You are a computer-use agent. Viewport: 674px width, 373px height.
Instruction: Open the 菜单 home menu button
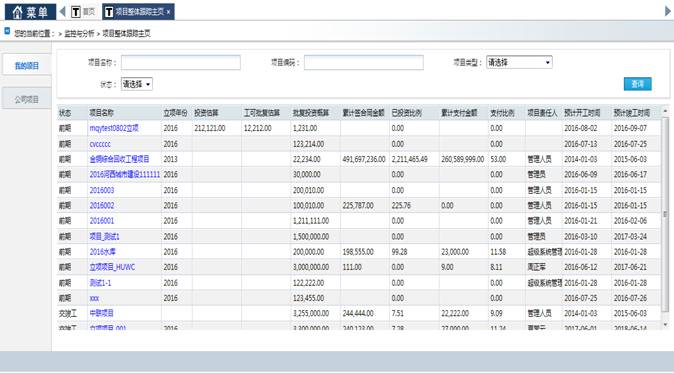[x=30, y=12]
